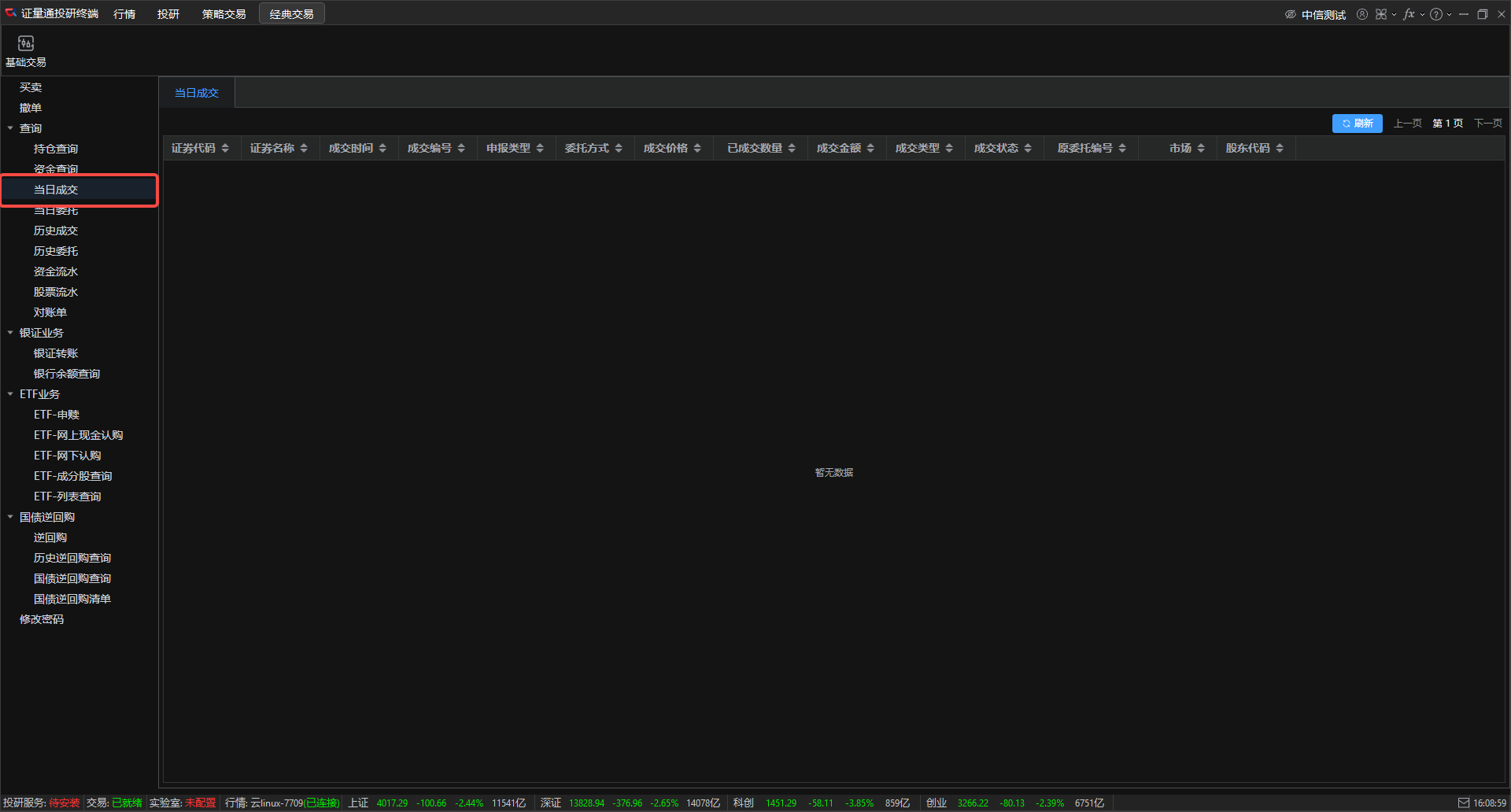The height and width of the screenshot is (812, 1511).
Task: Sort by 成交价格 column arrows
Action: 697,148
